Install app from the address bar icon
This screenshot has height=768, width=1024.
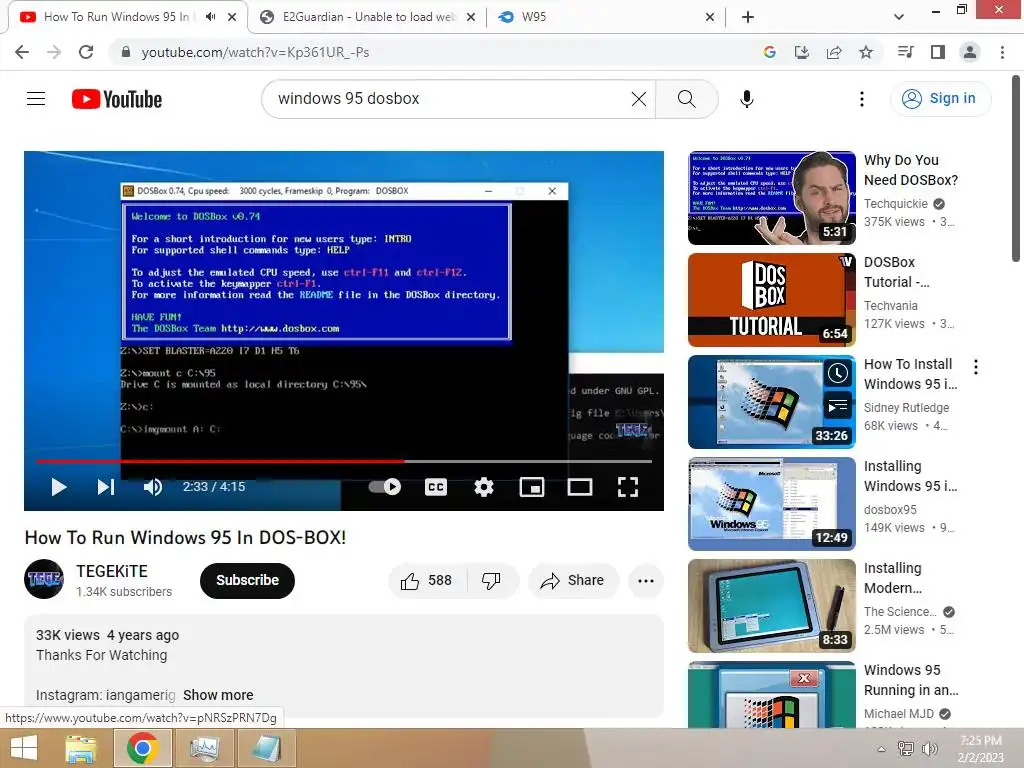coord(801,52)
